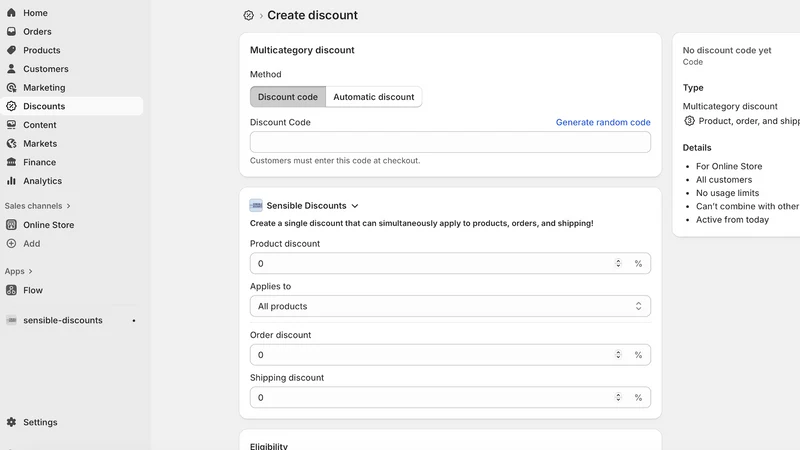
Task: Click the Analytics bar chart icon
Action: [11, 181]
